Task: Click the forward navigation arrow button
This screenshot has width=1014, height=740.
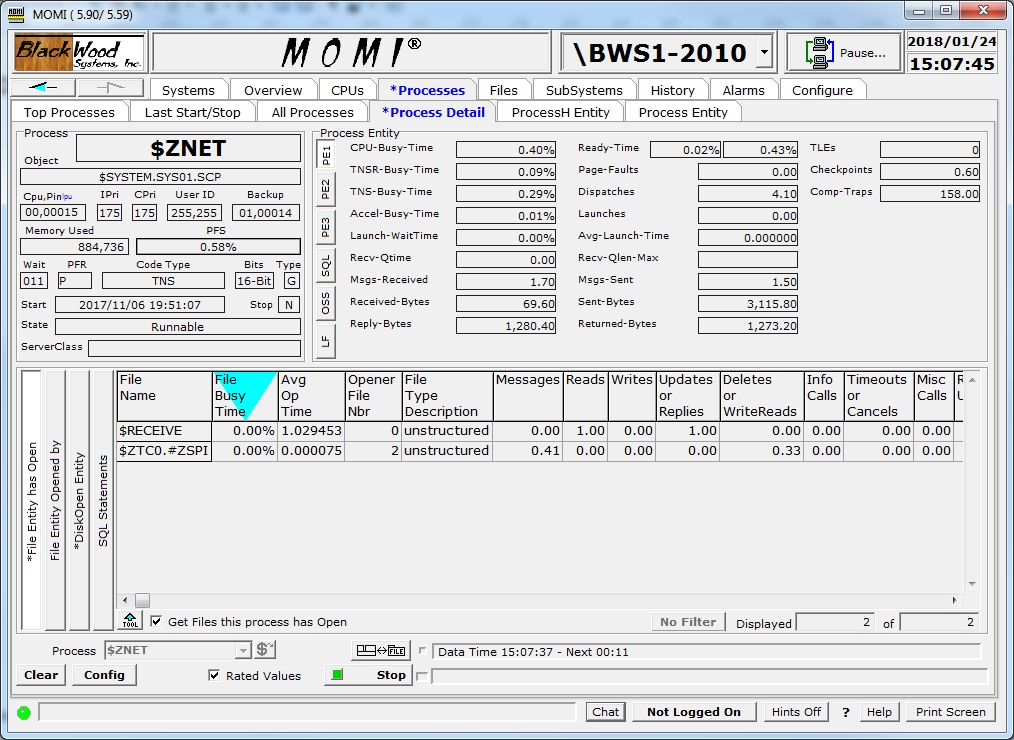Action: pos(110,89)
